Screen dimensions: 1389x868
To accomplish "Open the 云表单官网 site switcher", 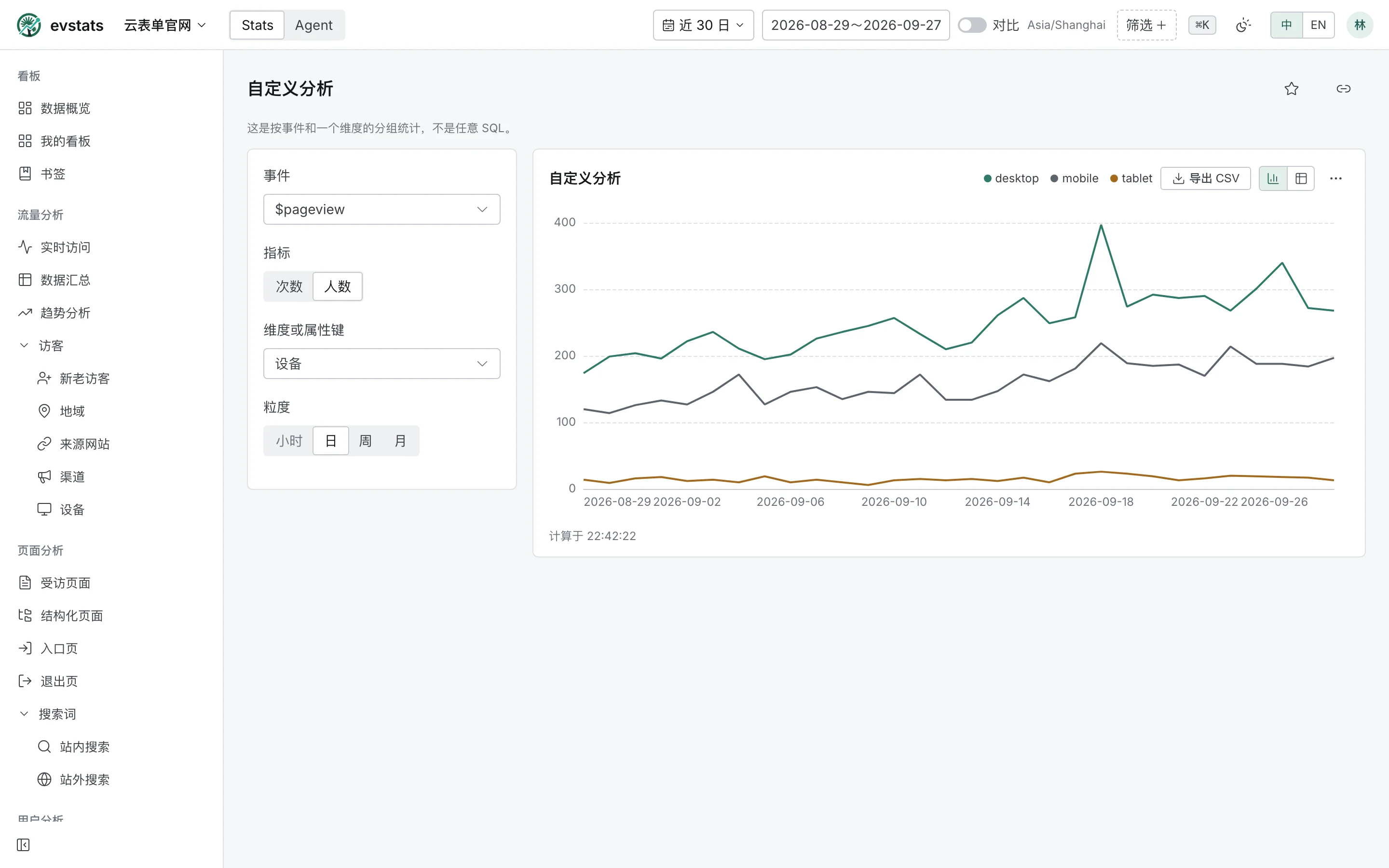I will [165, 25].
